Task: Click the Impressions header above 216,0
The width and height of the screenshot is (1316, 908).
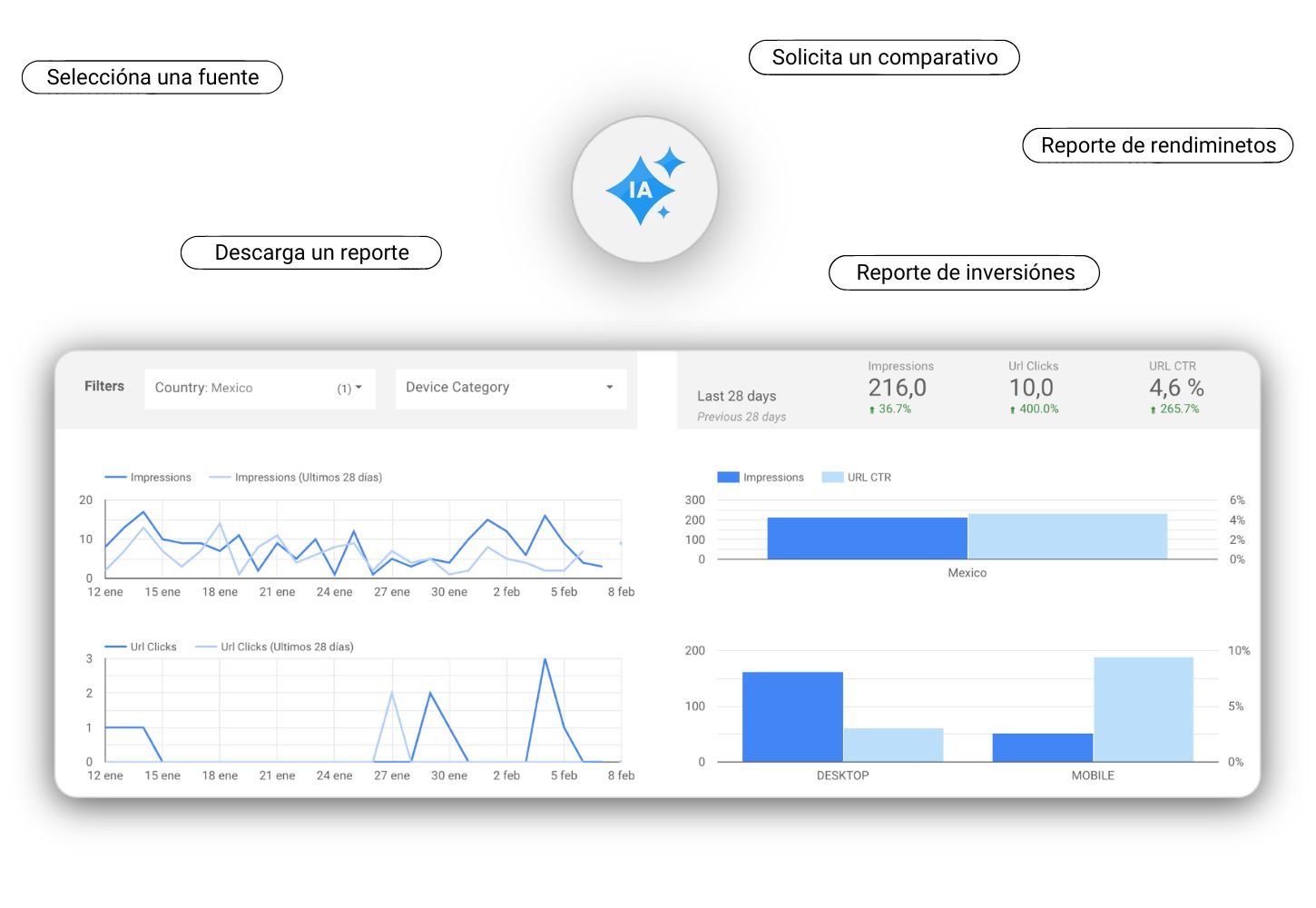Action: point(900,366)
